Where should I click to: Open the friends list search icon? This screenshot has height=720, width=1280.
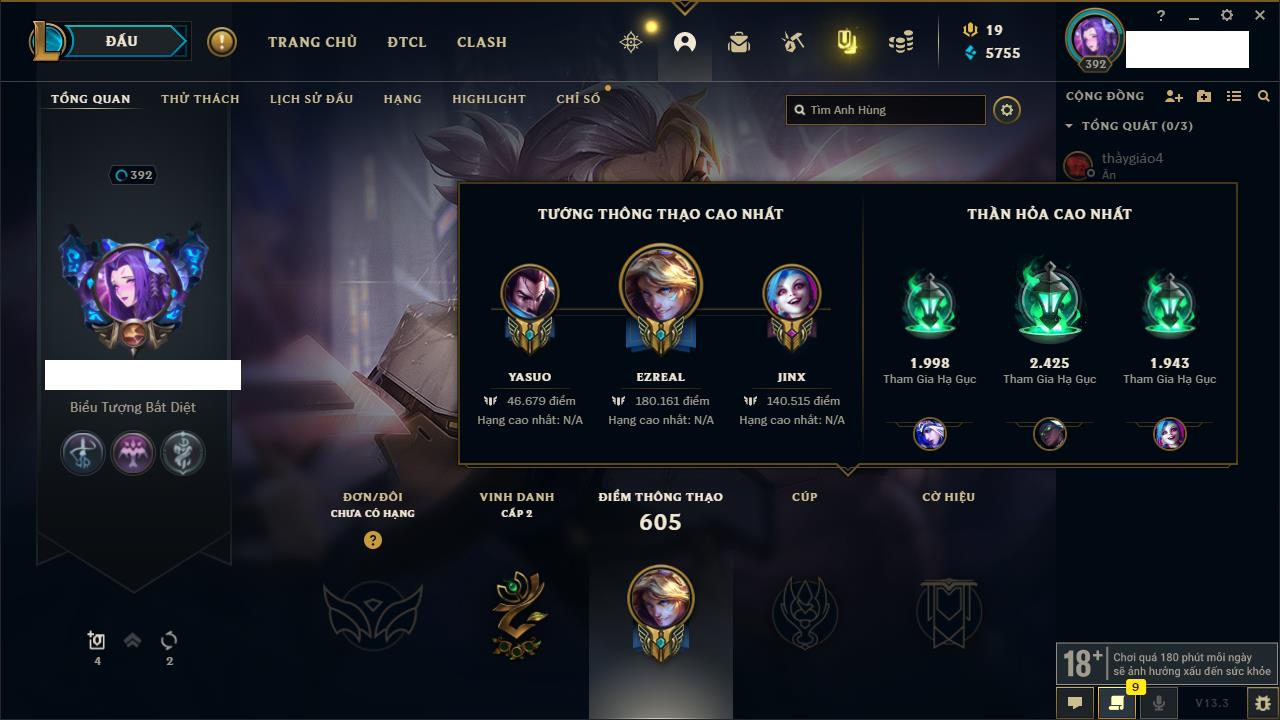(x=1264, y=96)
